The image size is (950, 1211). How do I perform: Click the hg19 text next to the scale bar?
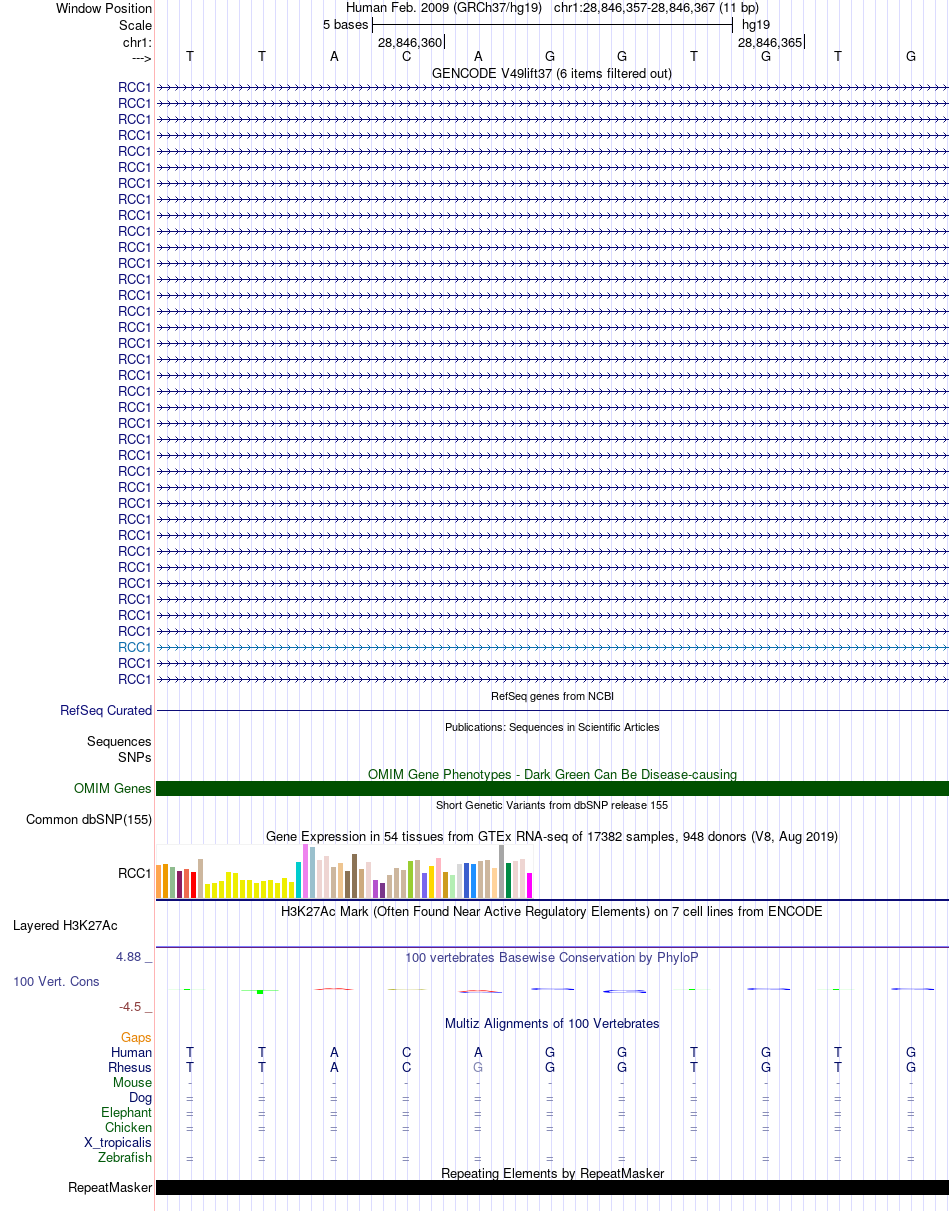756,25
